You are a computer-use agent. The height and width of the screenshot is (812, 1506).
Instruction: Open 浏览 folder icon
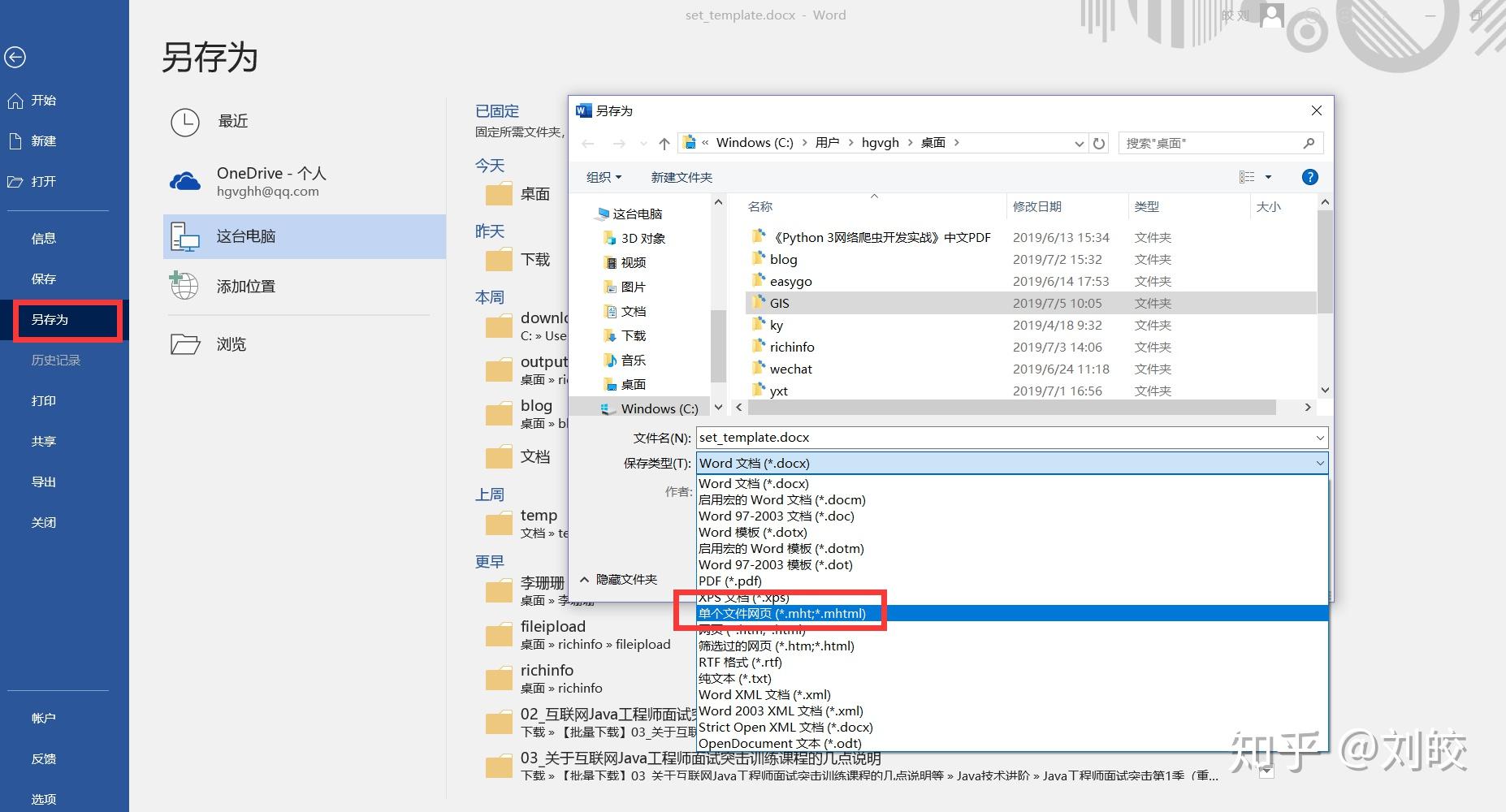(x=185, y=344)
